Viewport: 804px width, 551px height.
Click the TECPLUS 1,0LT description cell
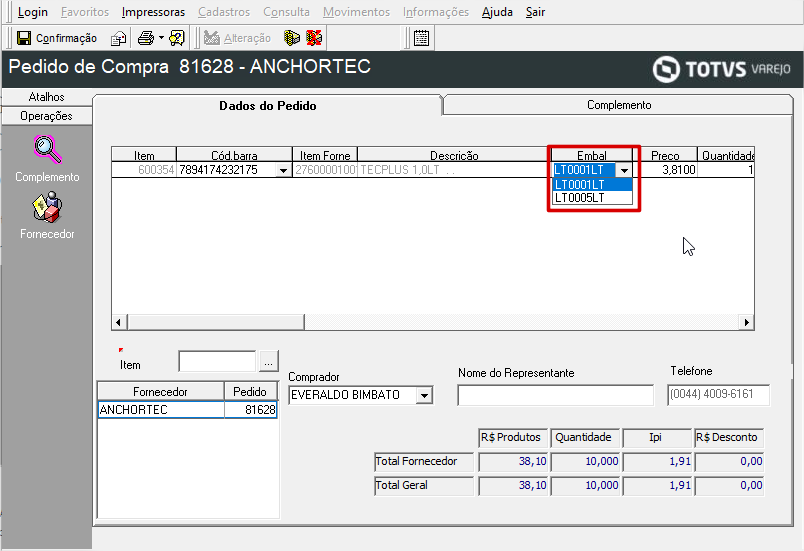click(454, 170)
